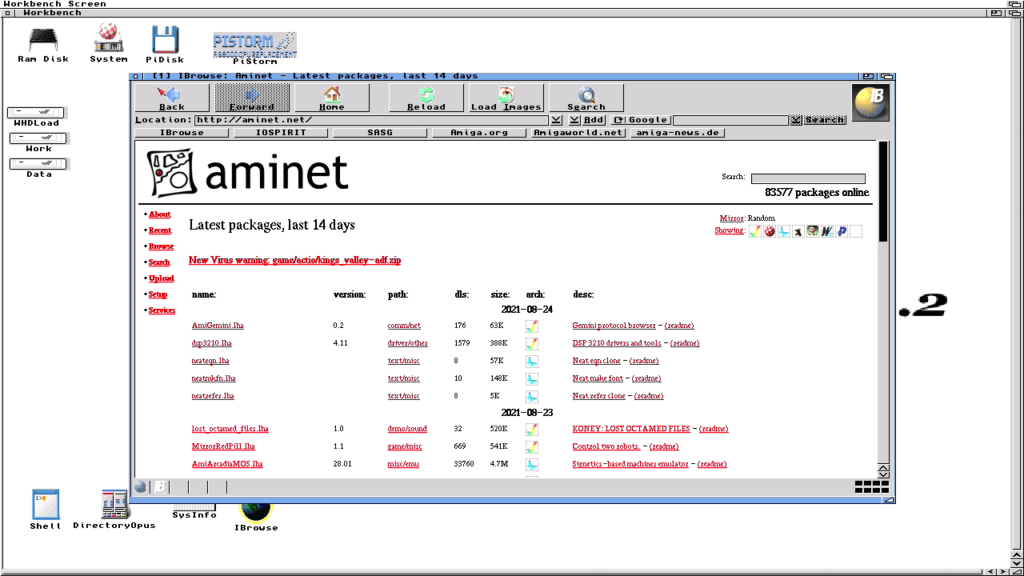Image resolution: width=1024 pixels, height=576 pixels.
Task: Open the New Virus warning link
Action: pyautogui.click(x=295, y=260)
